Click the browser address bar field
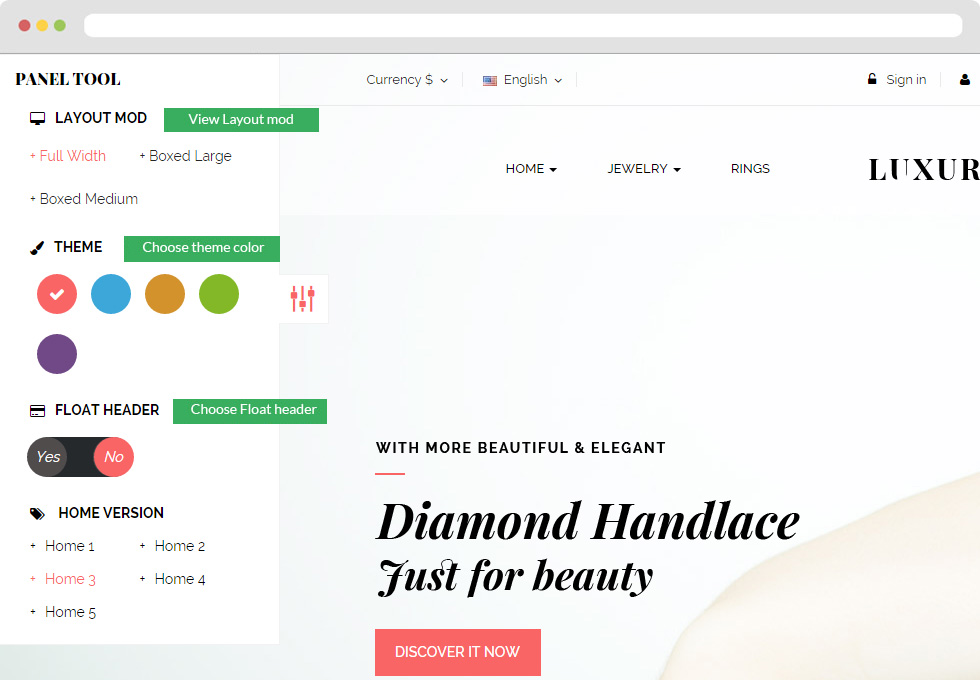This screenshot has width=980, height=680. point(523,26)
